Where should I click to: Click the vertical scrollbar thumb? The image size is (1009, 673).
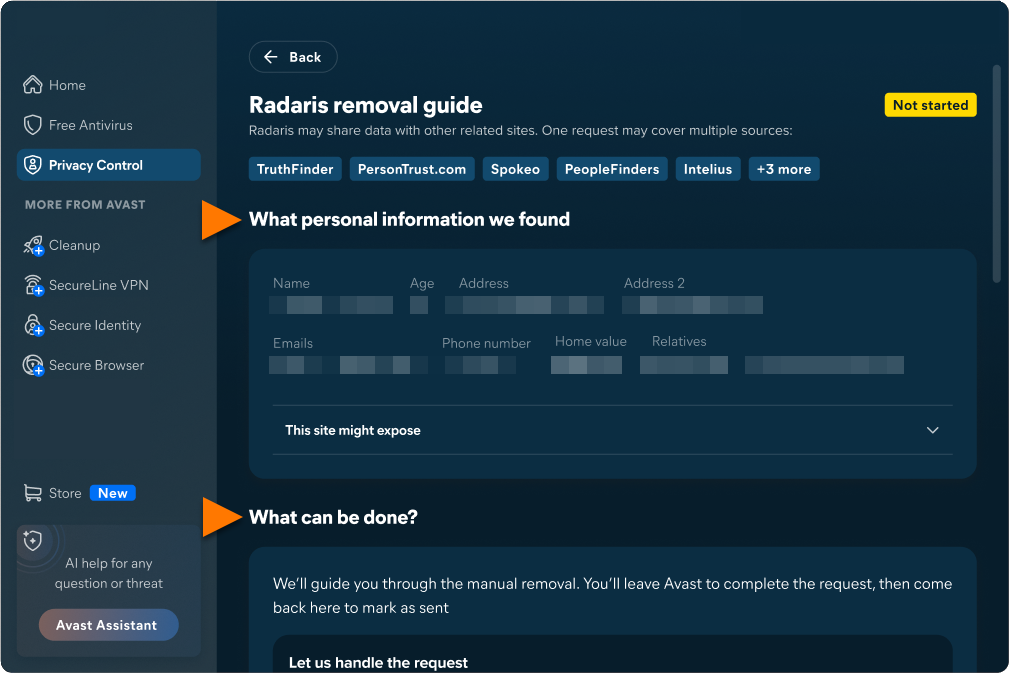click(x=996, y=174)
